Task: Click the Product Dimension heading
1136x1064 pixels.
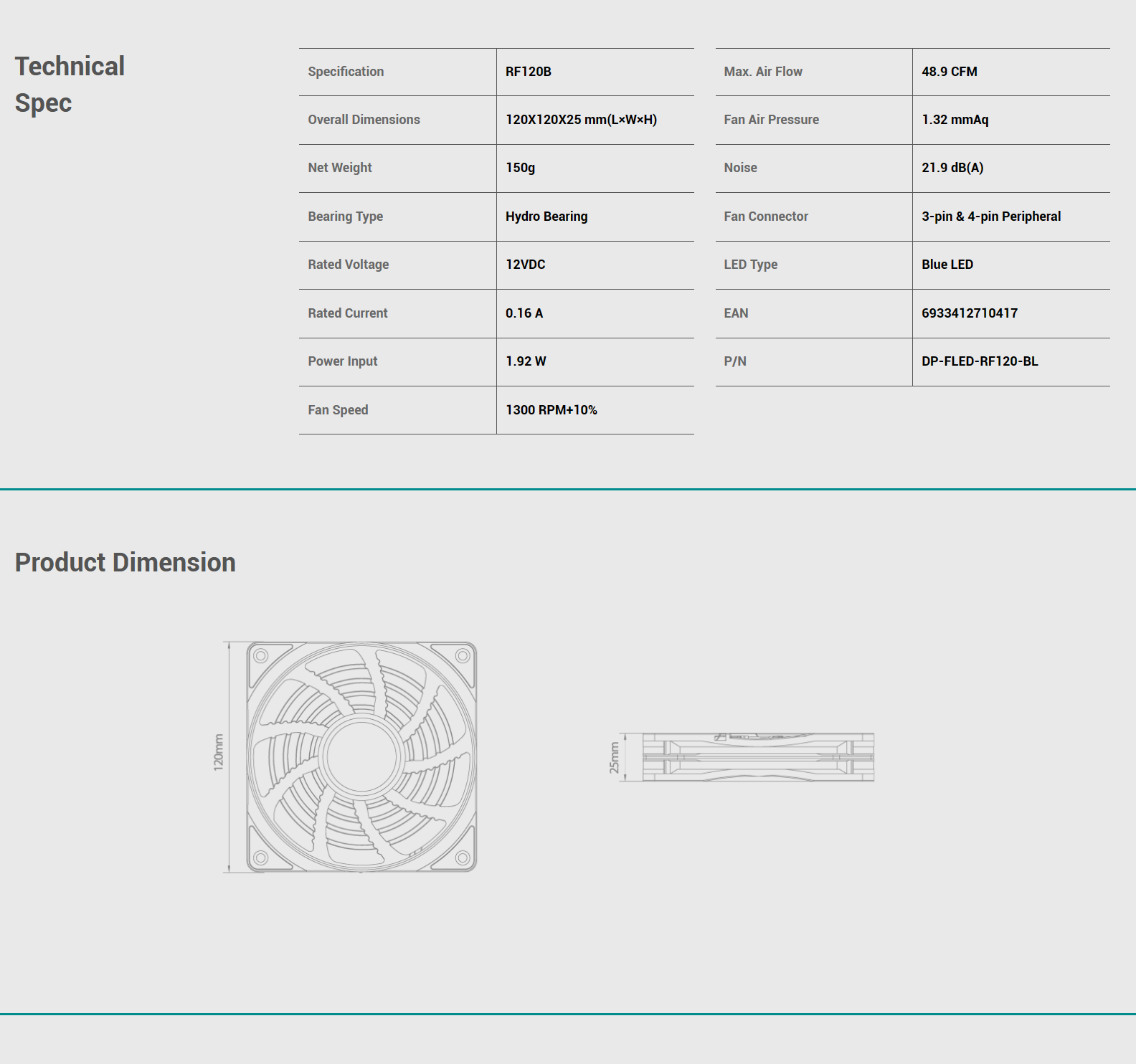Action: [125, 563]
